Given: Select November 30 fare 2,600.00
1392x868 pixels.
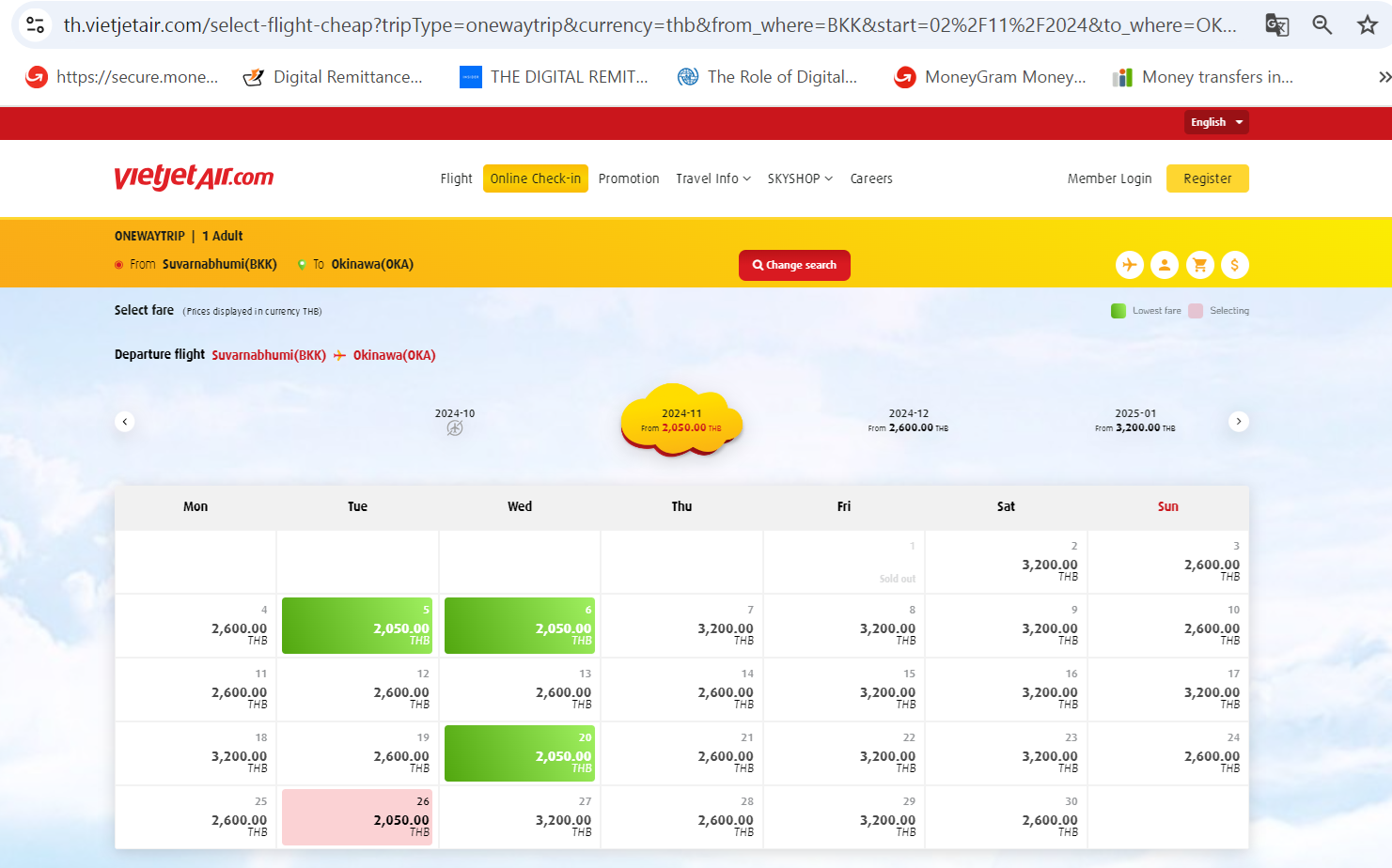Looking at the screenshot, I should [1006, 817].
